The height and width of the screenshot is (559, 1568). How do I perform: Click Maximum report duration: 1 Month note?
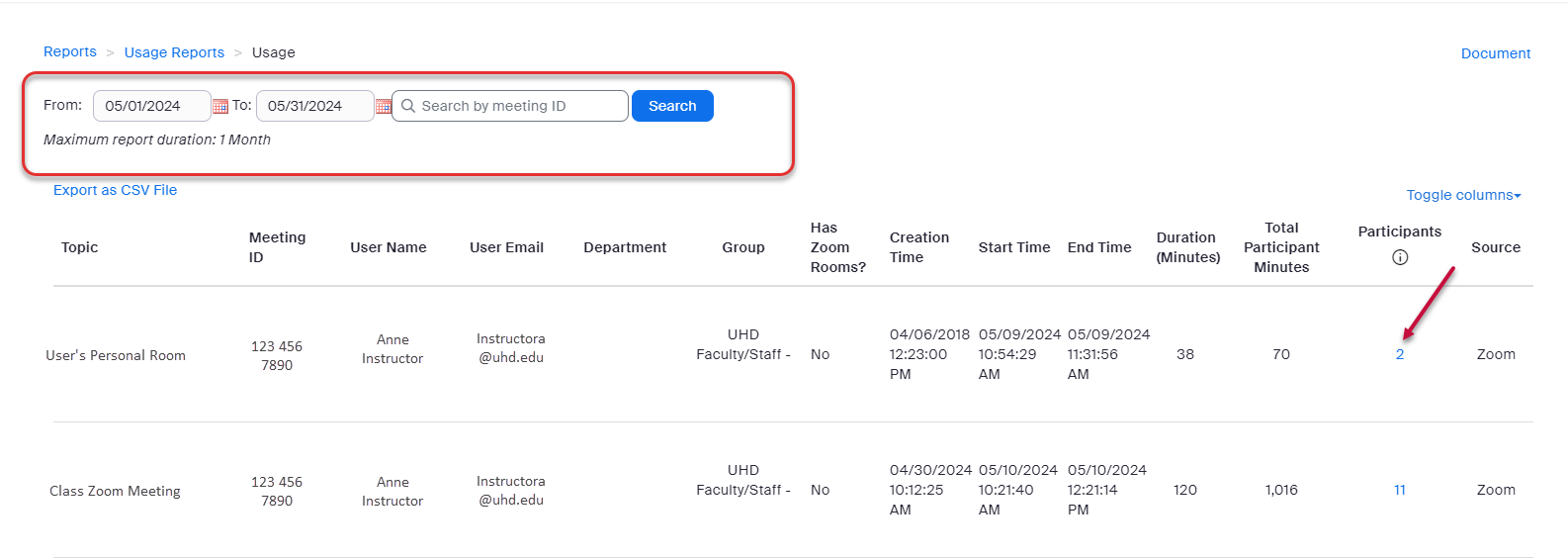(157, 140)
